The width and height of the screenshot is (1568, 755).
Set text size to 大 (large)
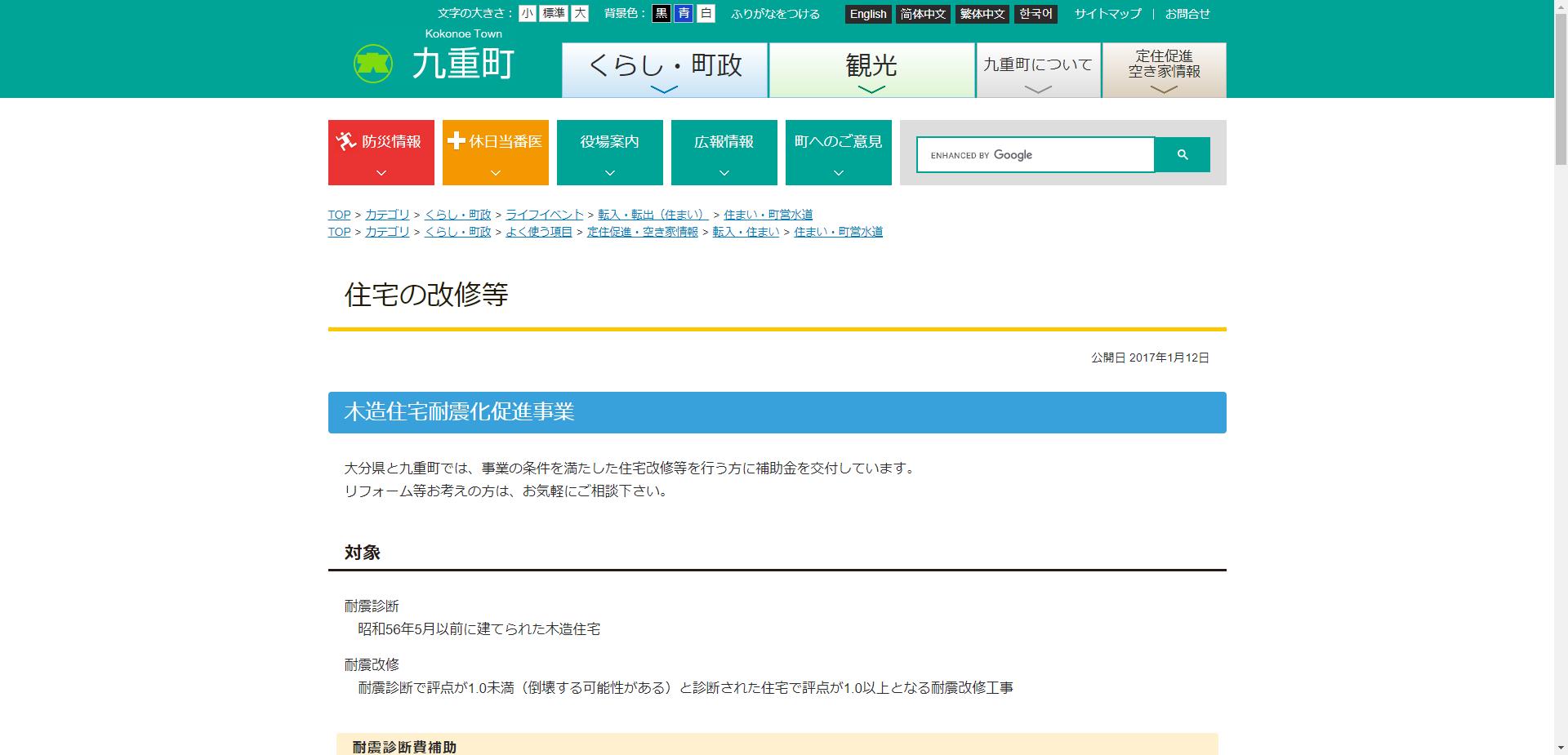[x=579, y=14]
